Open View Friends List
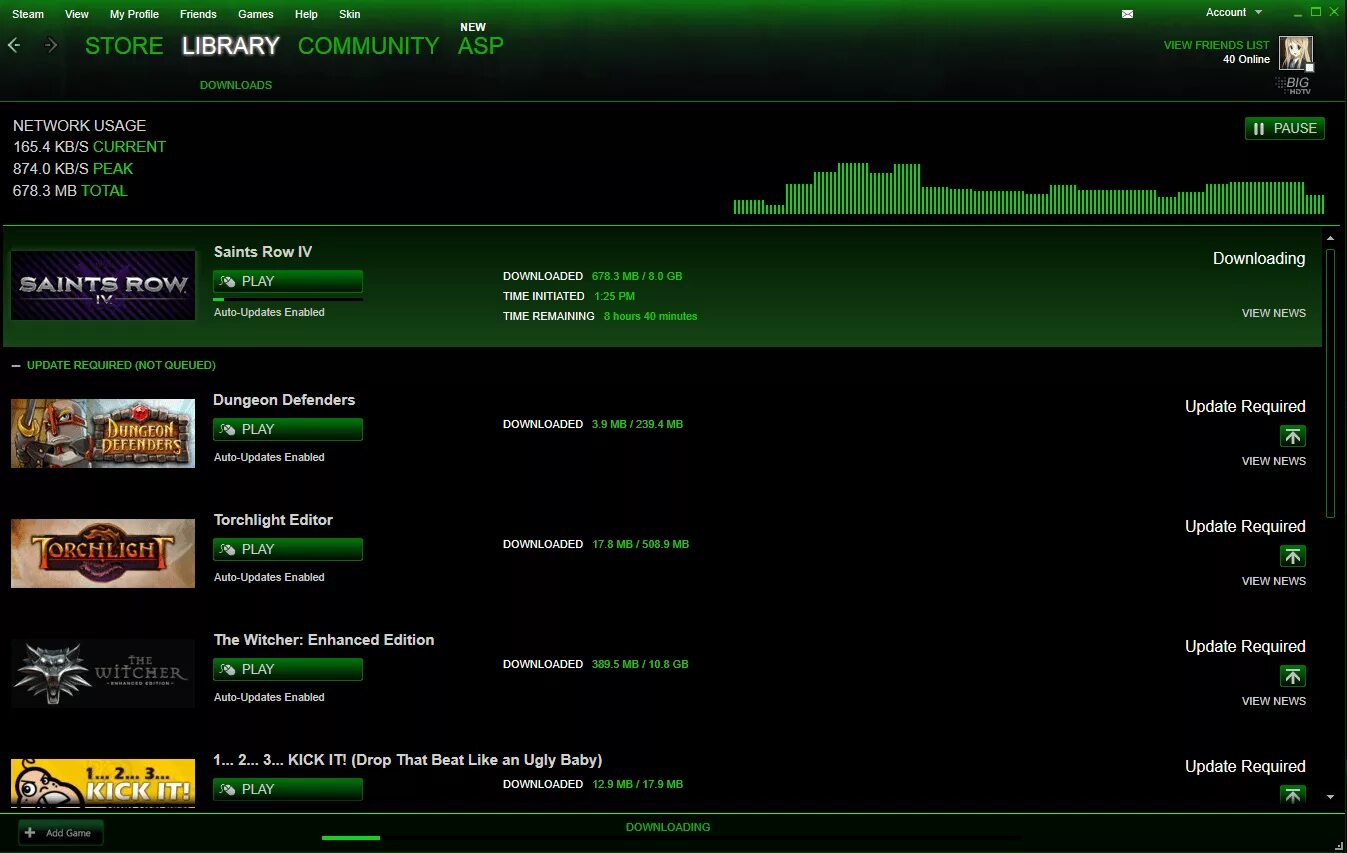1347x853 pixels. (1216, 45)
